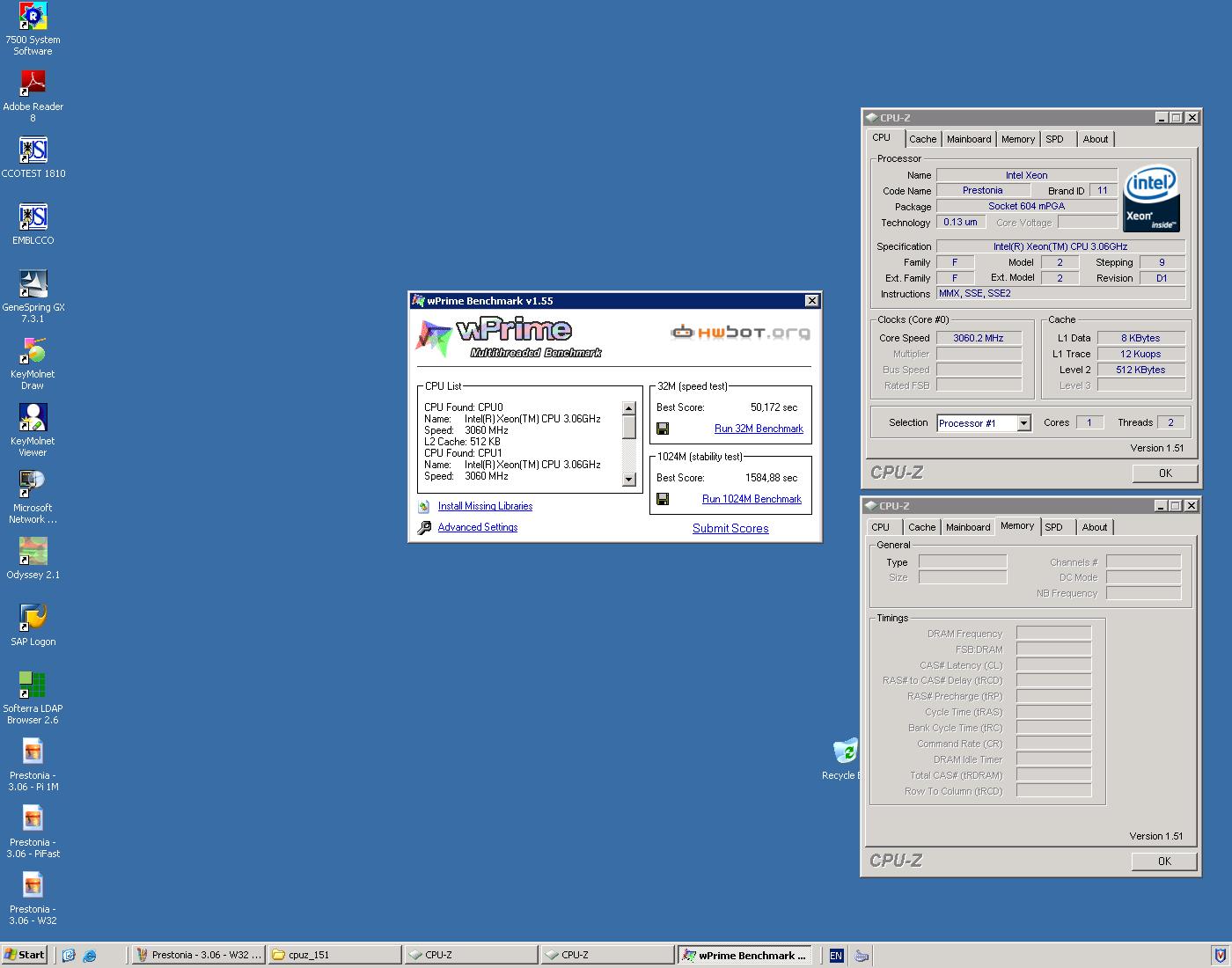Select the EMBLCCO desktop icon
Viewport: 1232px width, 968px height.
point(33,224)
